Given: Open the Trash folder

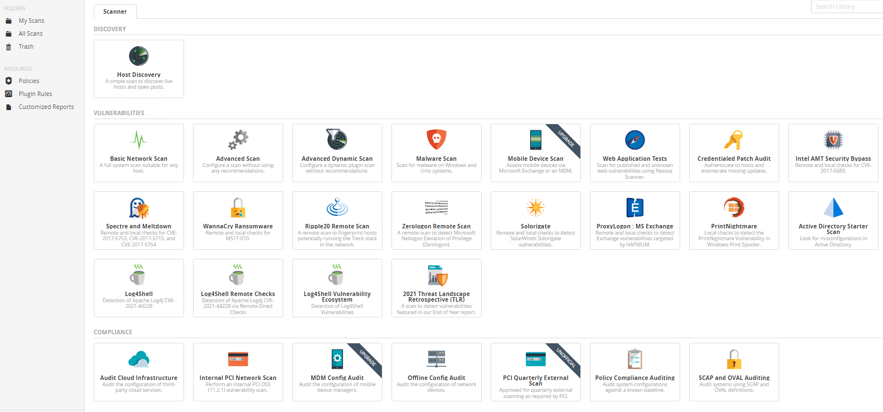Looking at the screenshot, I should 26,46.
